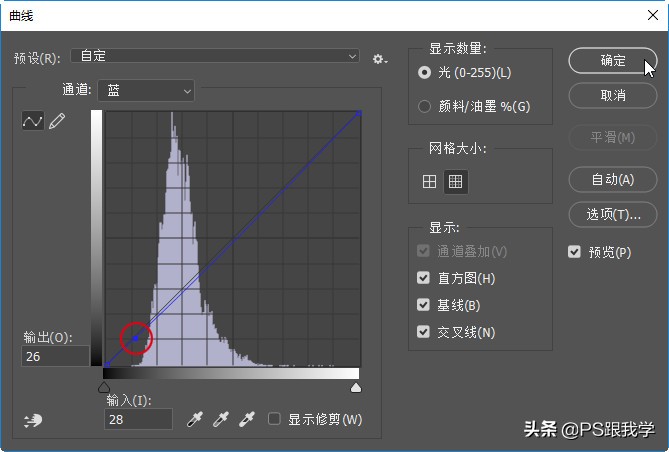Screen dimensions: 669x452
Task: Select the pencil draw curve tool
Action: point(57,121)
